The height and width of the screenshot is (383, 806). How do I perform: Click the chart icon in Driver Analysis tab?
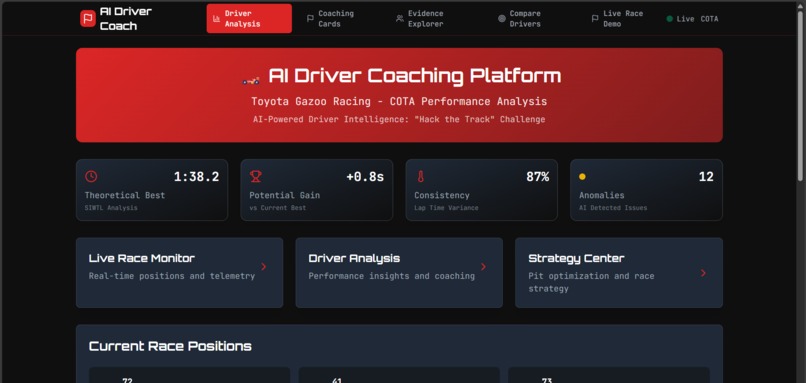click(216, 19)
